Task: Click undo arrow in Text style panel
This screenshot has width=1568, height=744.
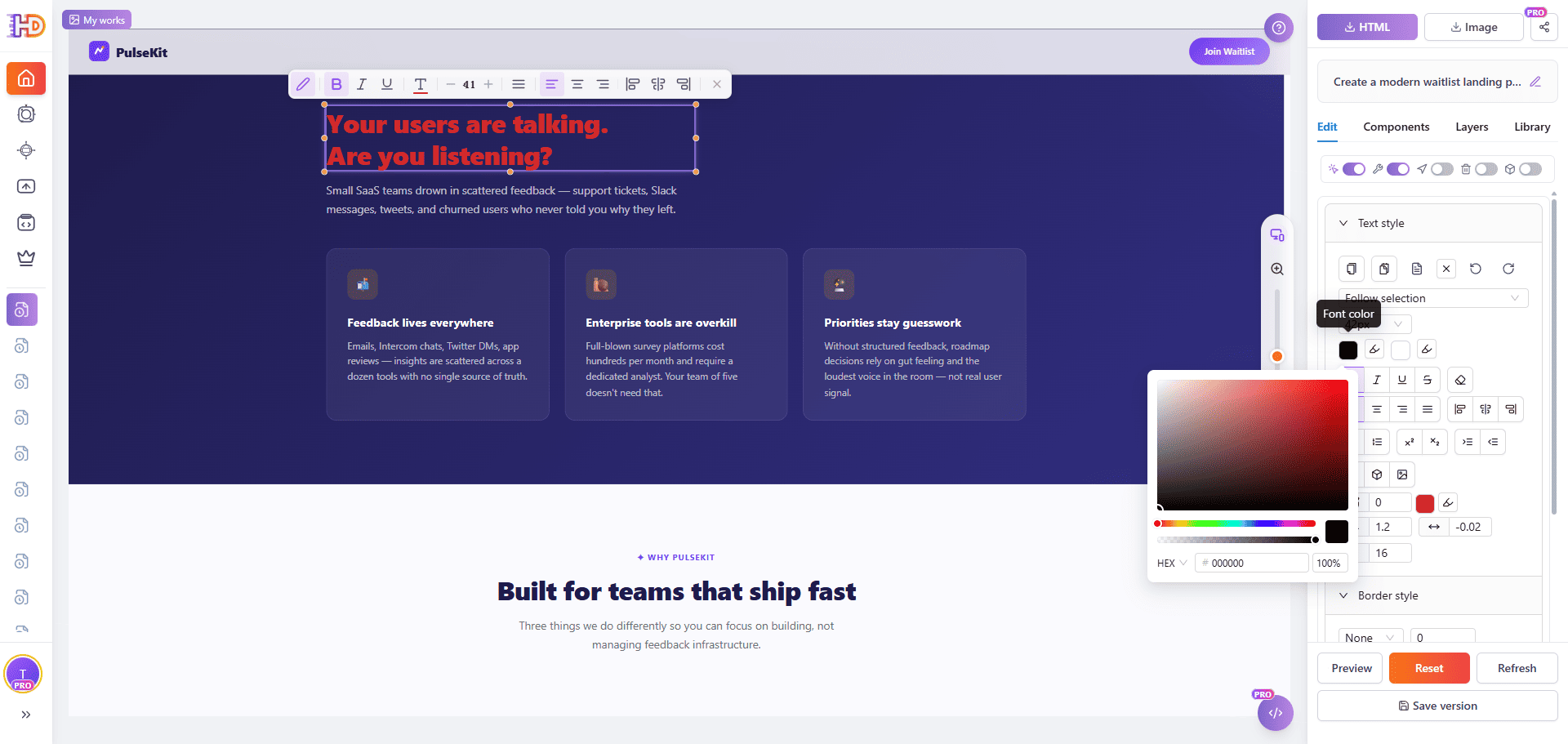Action: [x=1476, y=269]
